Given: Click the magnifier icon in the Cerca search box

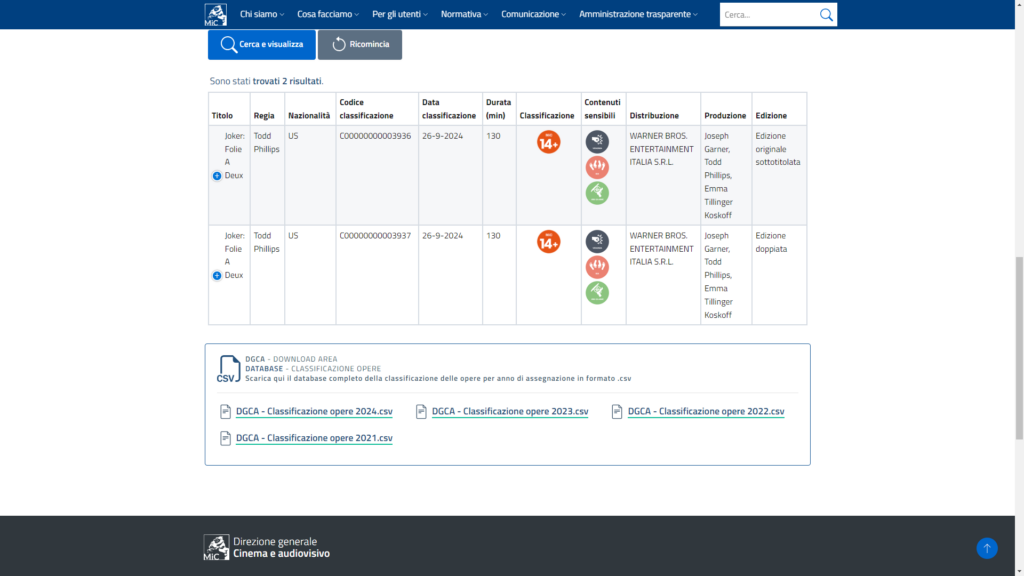Looking at the screenshot, I should click(826, 14).
